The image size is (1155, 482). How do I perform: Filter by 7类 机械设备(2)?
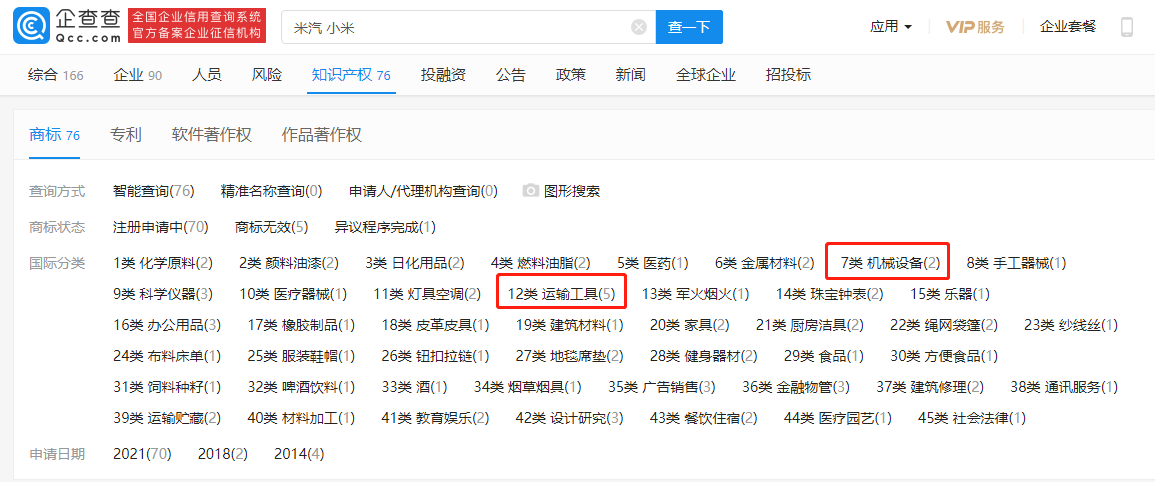(891, 262)
